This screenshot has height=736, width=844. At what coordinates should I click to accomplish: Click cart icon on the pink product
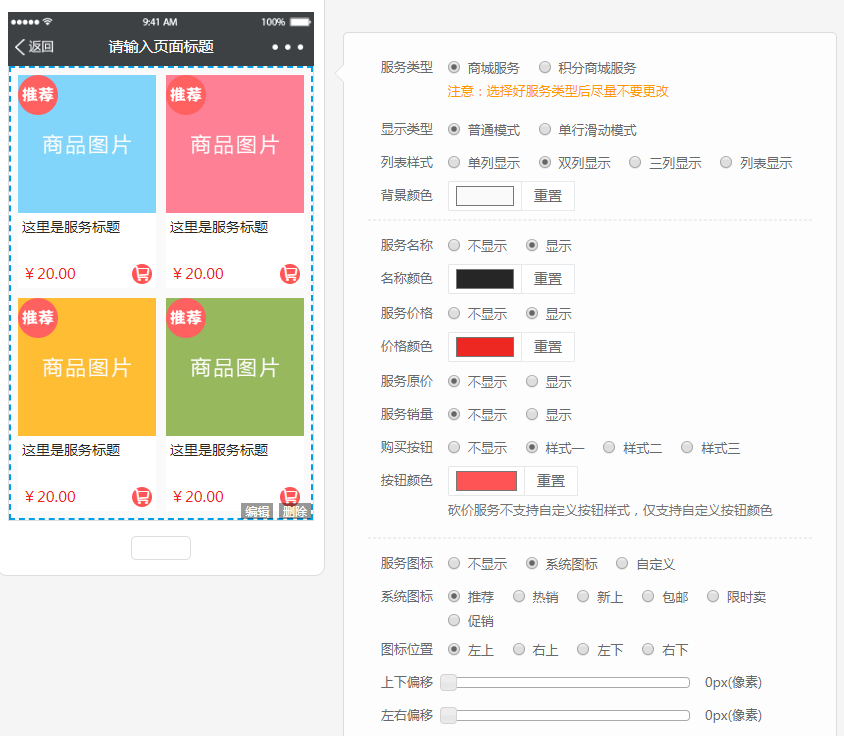tap(290, 274)
